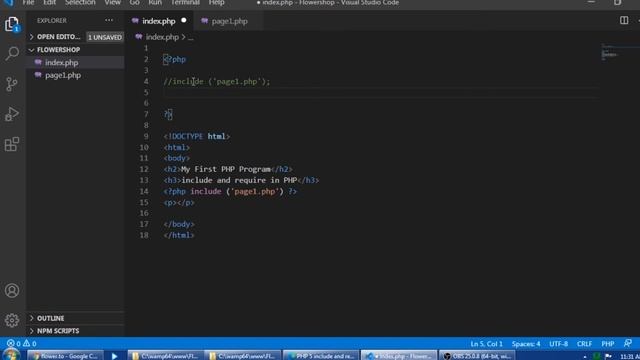
Task: Open the Selection menu
Action: (80, 3)
